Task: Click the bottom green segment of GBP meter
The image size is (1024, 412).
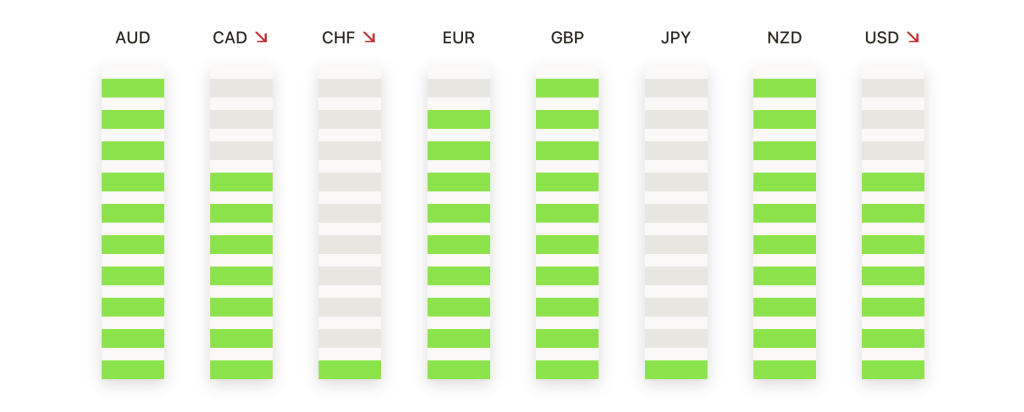Action: click(567, 370)
